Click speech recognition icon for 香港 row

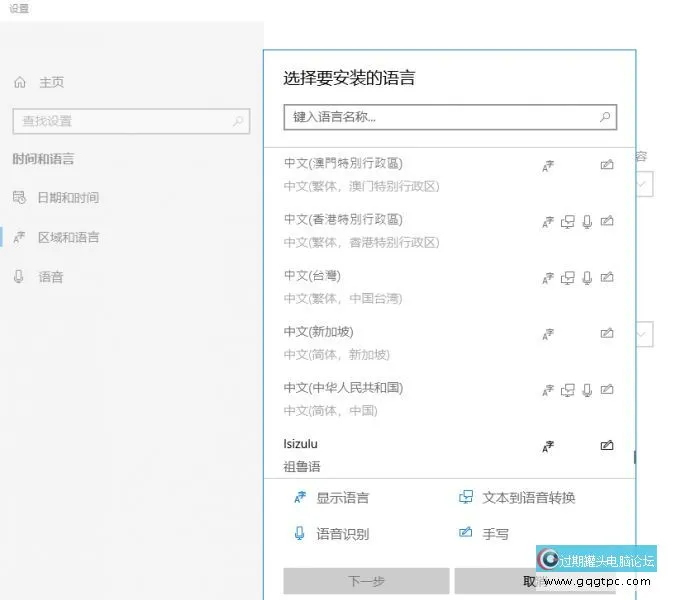point(587,222)
